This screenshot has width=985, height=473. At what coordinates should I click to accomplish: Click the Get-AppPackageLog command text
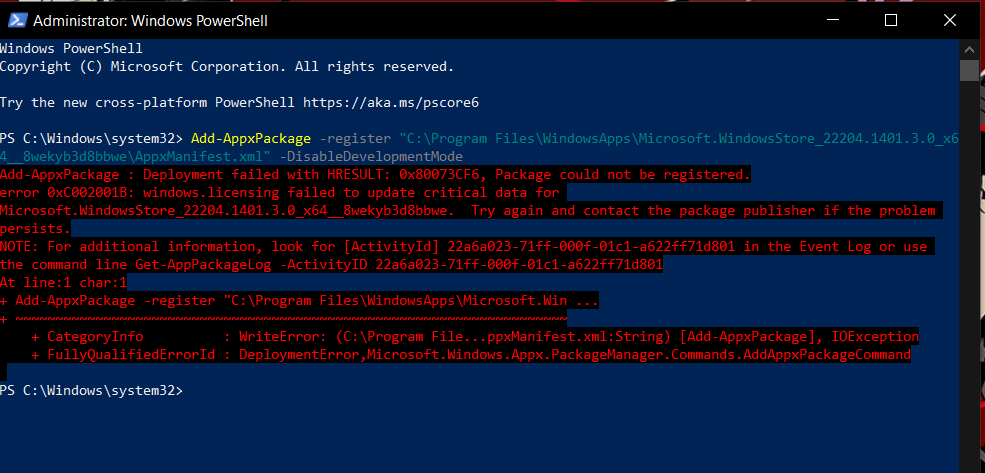pyautogui.click(x=203, y=264)
